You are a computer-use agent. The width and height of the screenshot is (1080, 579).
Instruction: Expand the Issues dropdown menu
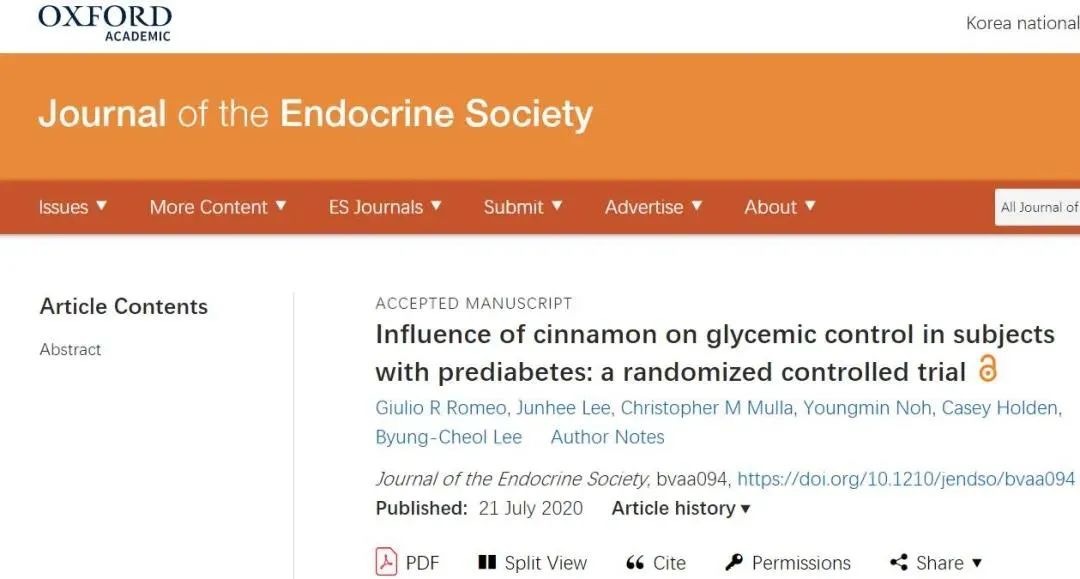coord(73,207)
